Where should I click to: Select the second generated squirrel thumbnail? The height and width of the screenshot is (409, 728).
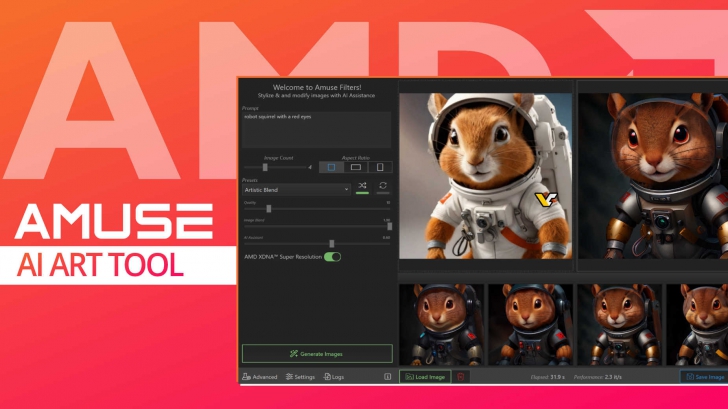[x=530, y=325]
